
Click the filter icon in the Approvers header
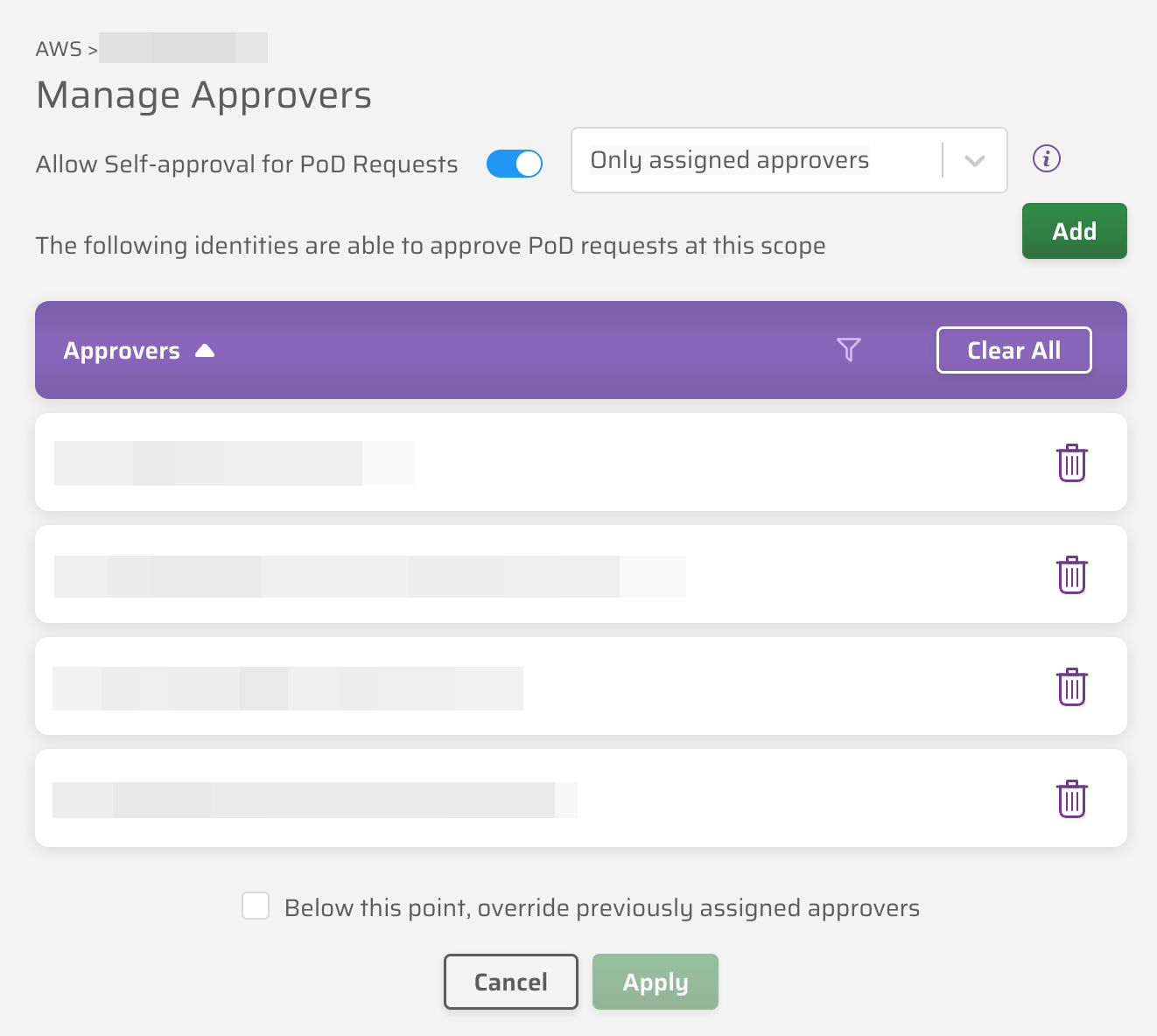(x=847, y=349)
